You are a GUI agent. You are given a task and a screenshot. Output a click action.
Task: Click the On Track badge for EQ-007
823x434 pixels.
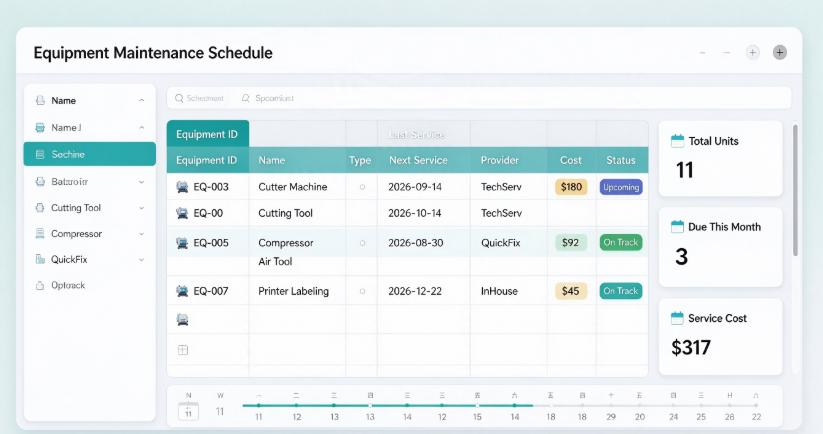621,291
